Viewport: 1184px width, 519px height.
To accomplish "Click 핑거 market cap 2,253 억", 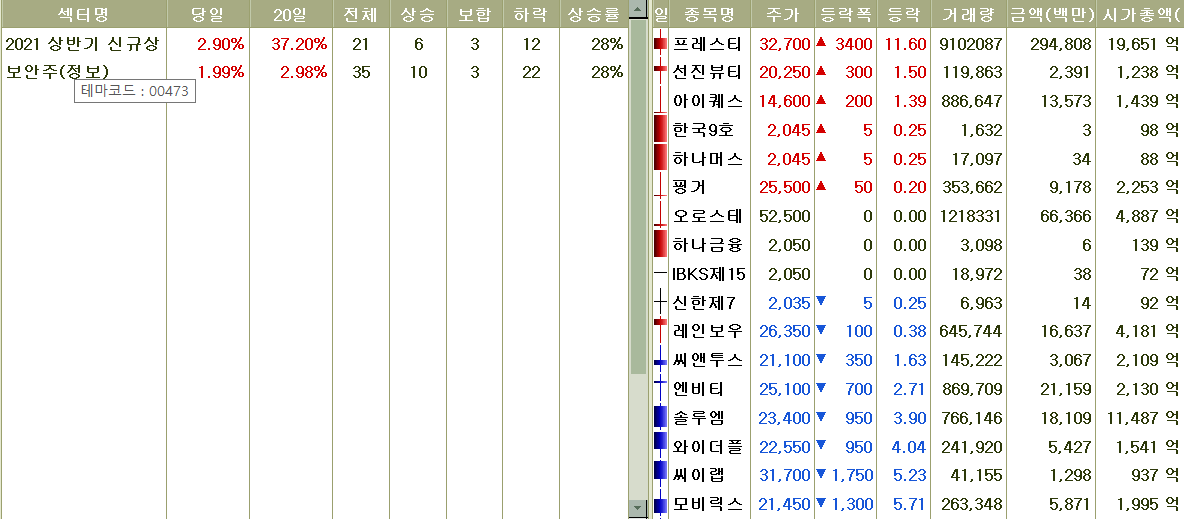I will point(1147,187).
